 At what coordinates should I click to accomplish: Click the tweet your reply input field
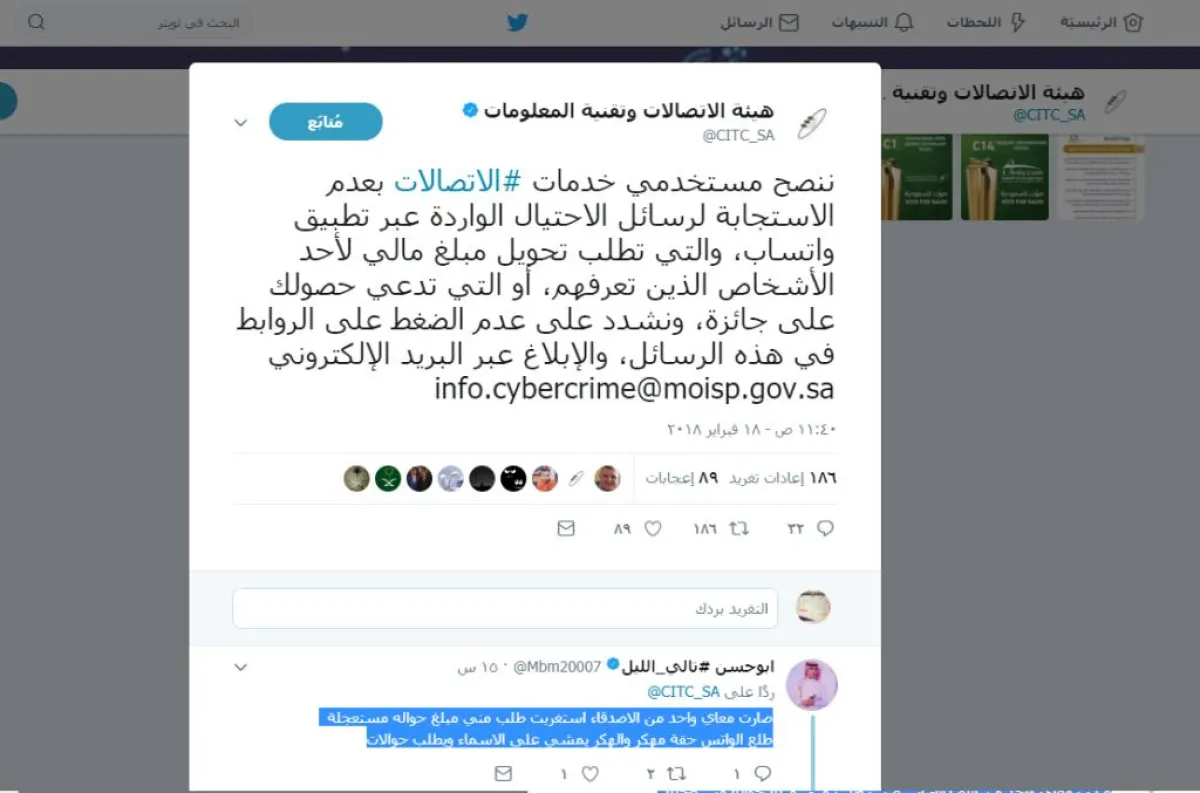tap(505, 608)
